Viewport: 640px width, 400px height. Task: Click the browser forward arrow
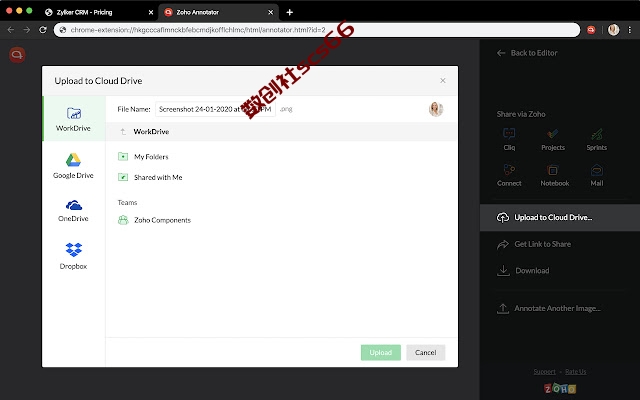[x=27, y=30]
